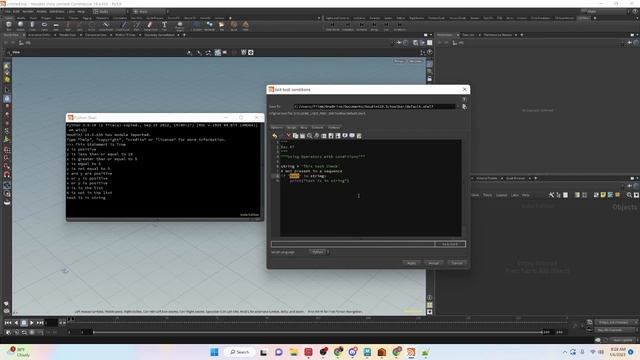Open file chooser beside Save To field
Image resolution: width=640 pixels, height=360 pixels.
464,107
